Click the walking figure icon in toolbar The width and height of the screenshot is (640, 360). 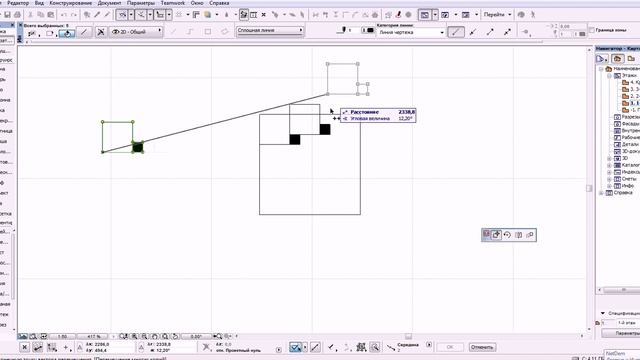pos(533,15)
